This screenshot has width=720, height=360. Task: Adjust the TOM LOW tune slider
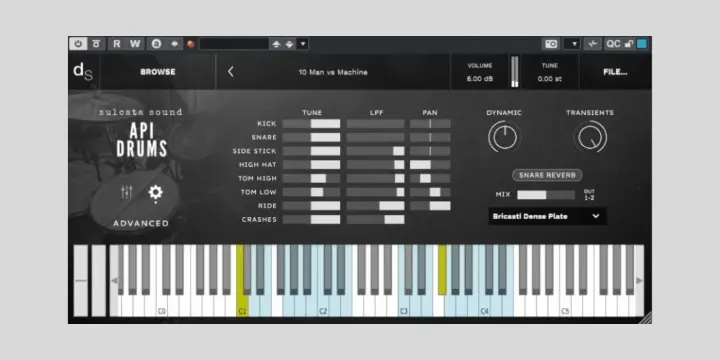coord(311,192)
